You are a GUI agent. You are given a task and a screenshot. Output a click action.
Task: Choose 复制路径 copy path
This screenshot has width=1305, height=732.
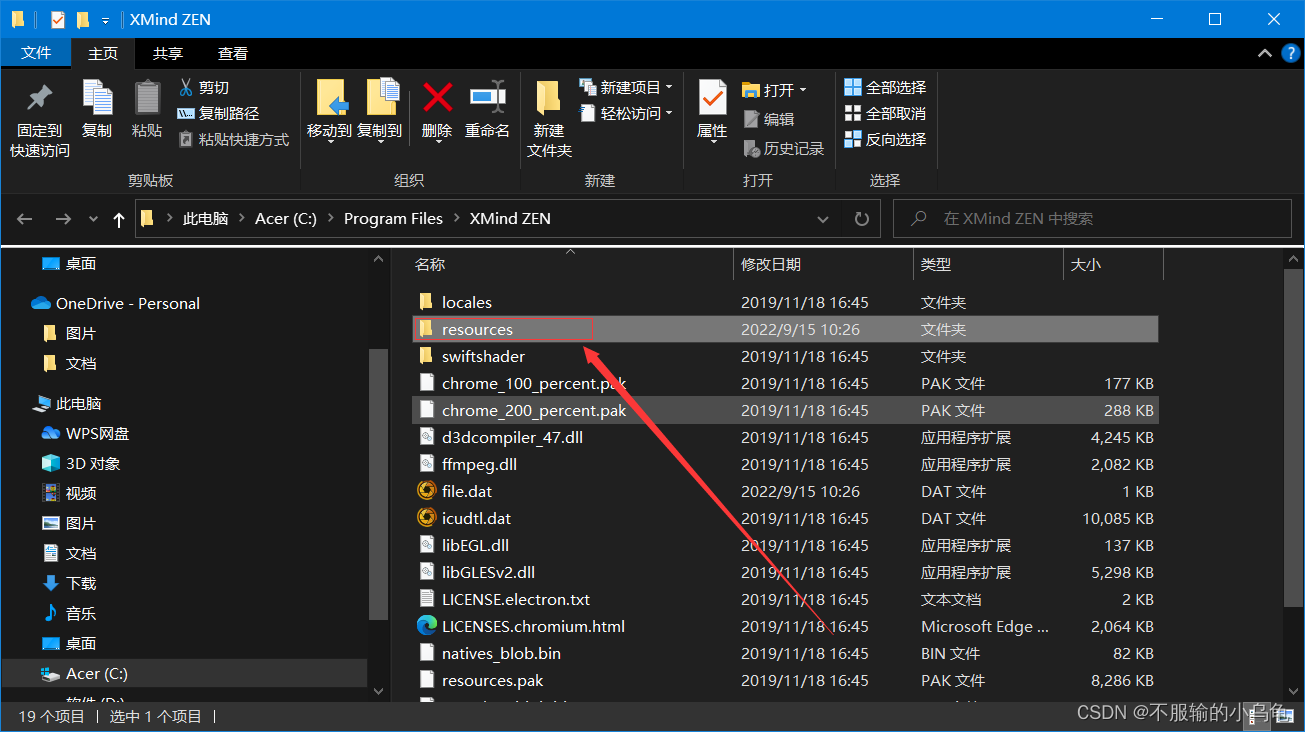pyautogui.click(x=218, y=114)
